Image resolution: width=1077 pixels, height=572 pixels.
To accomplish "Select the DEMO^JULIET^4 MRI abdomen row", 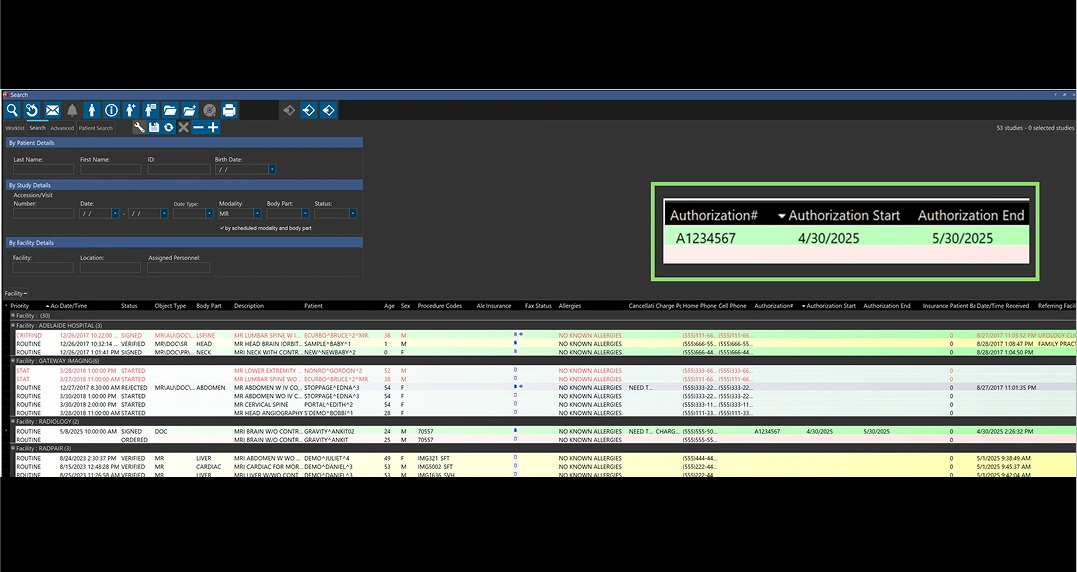I will pos(545,458).
